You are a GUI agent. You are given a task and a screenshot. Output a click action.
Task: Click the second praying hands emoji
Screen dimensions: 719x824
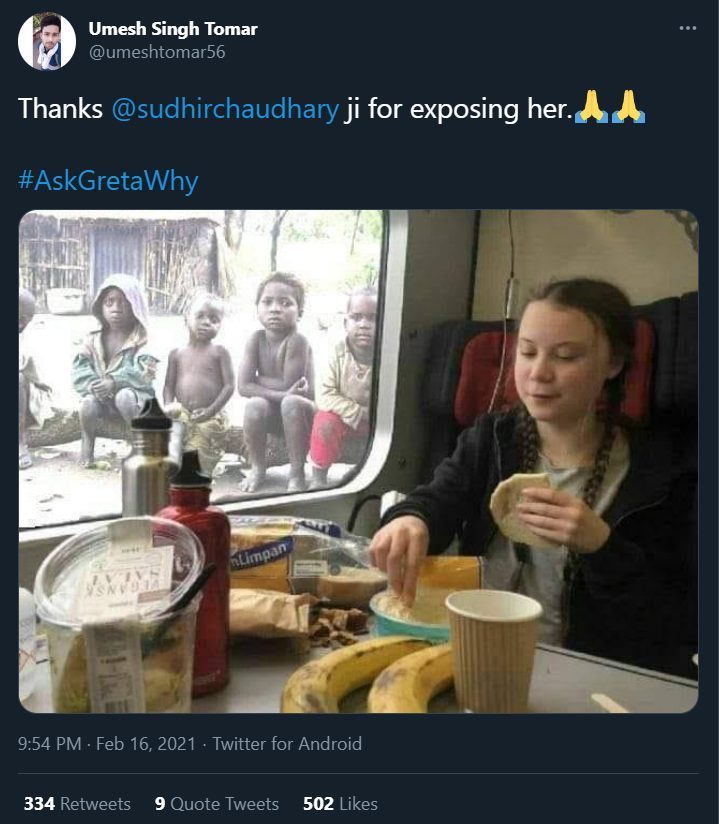pos(629,108)
